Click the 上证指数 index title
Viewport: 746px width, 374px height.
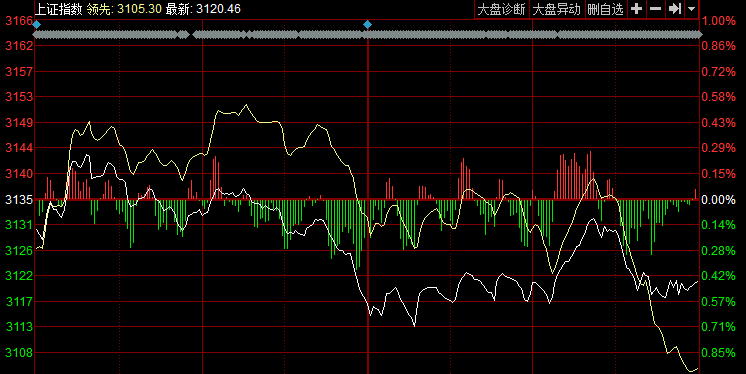pyautogui.click(x=59, y=9)
